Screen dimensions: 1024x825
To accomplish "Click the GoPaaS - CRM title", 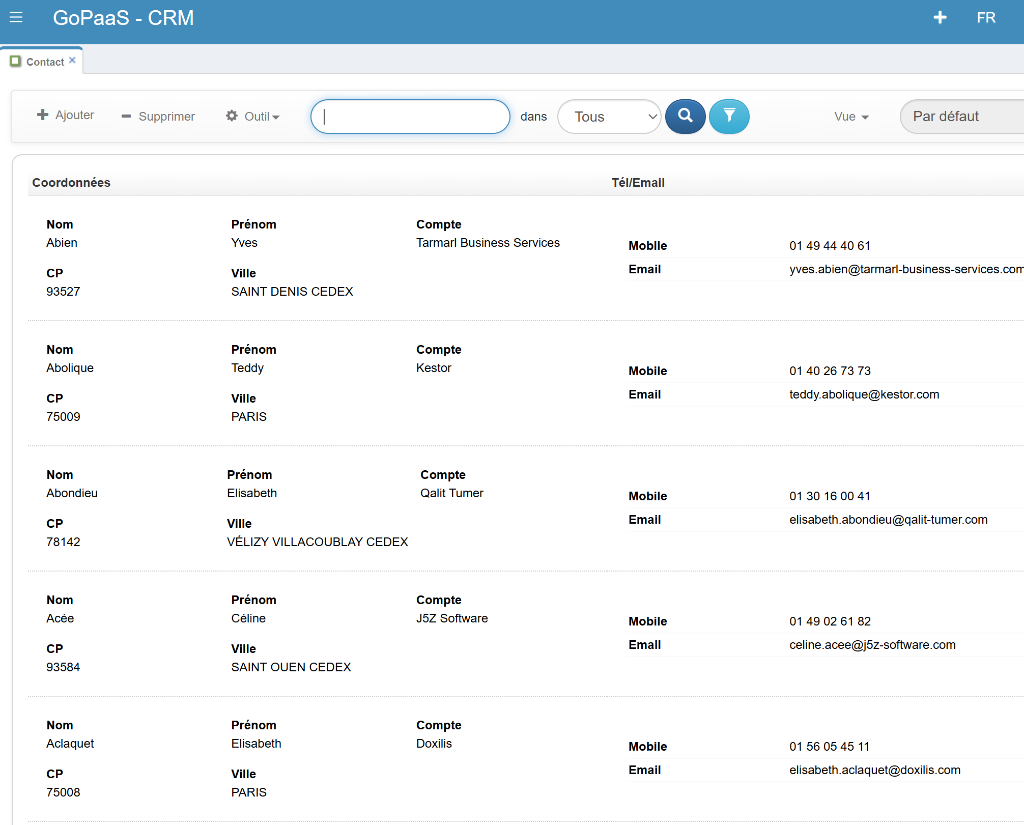I will (123, 18).
